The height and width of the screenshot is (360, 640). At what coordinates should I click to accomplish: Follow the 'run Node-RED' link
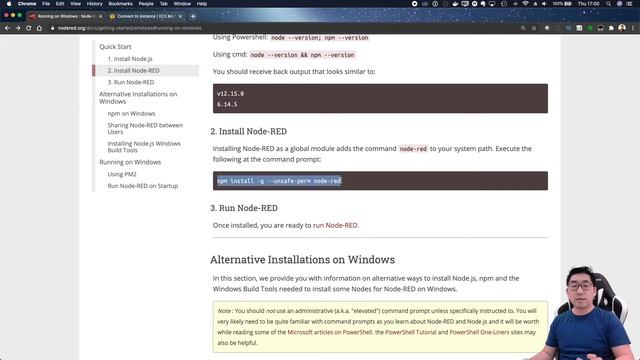click(335, 225)
